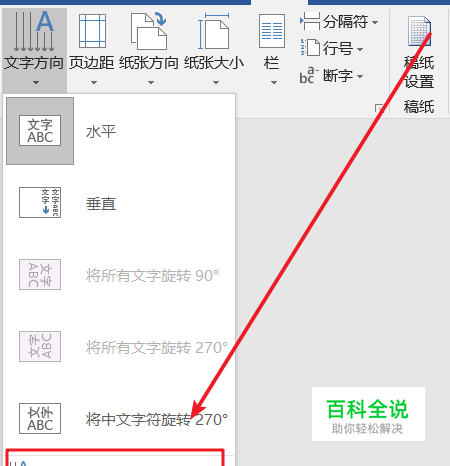Expand the 纸张大小 dropdown arrow
The height and width of the screenshot is (466, 450).
point(216,82)
